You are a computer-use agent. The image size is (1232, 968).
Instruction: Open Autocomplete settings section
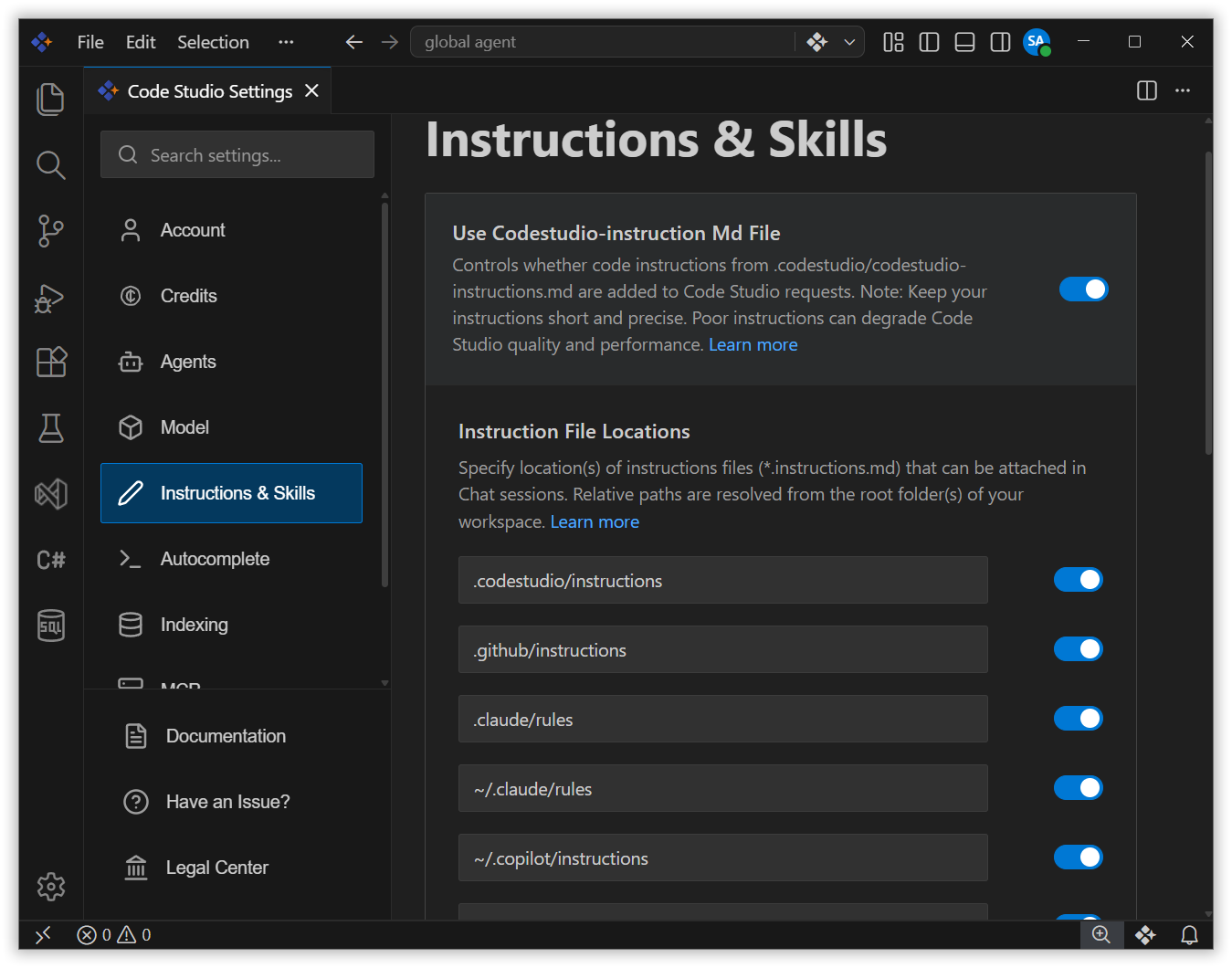pos(231,559)
